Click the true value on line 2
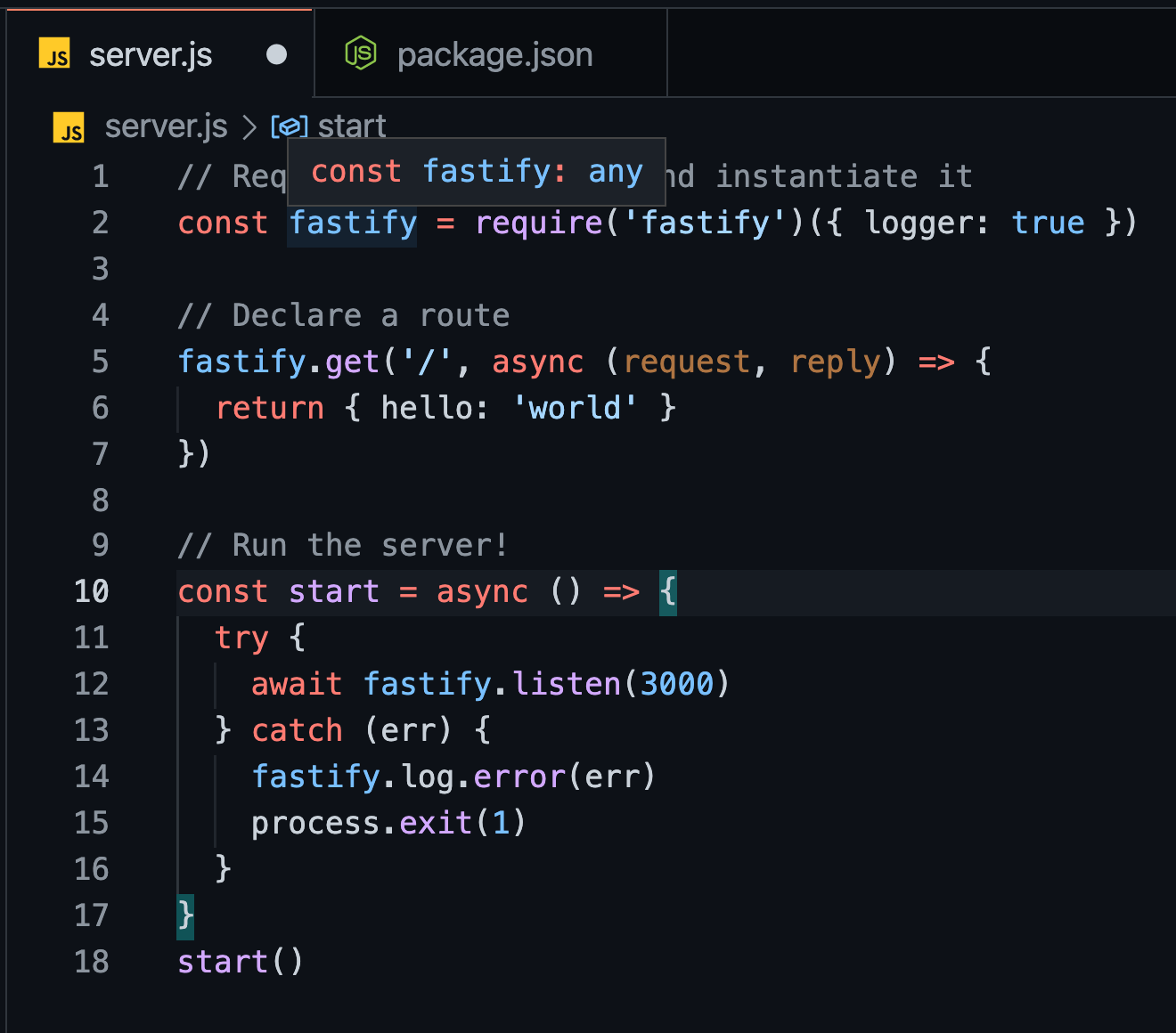 click(1048, 223)
